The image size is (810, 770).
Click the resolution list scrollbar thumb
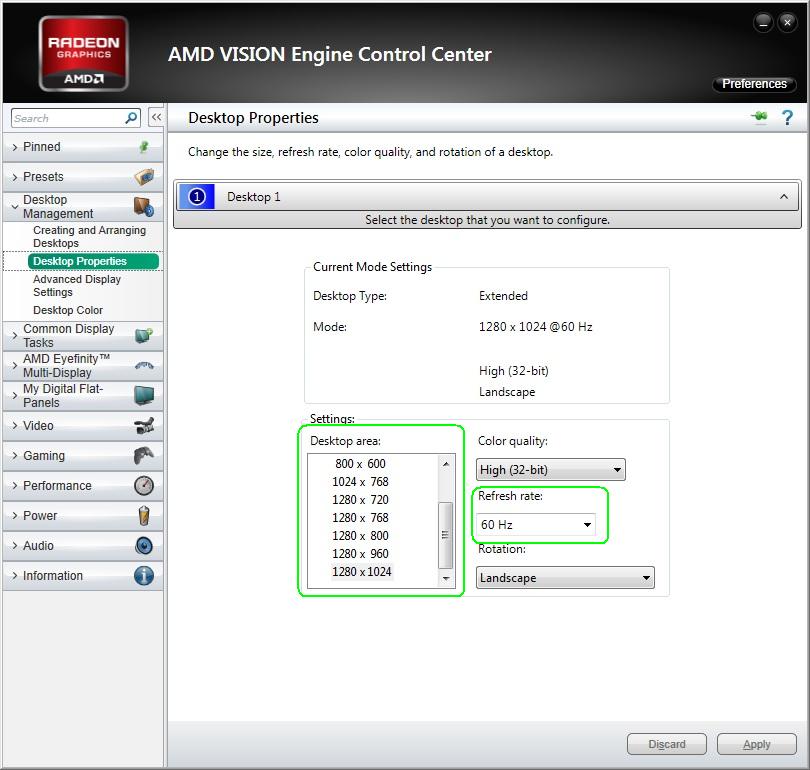tap(445, 535)
